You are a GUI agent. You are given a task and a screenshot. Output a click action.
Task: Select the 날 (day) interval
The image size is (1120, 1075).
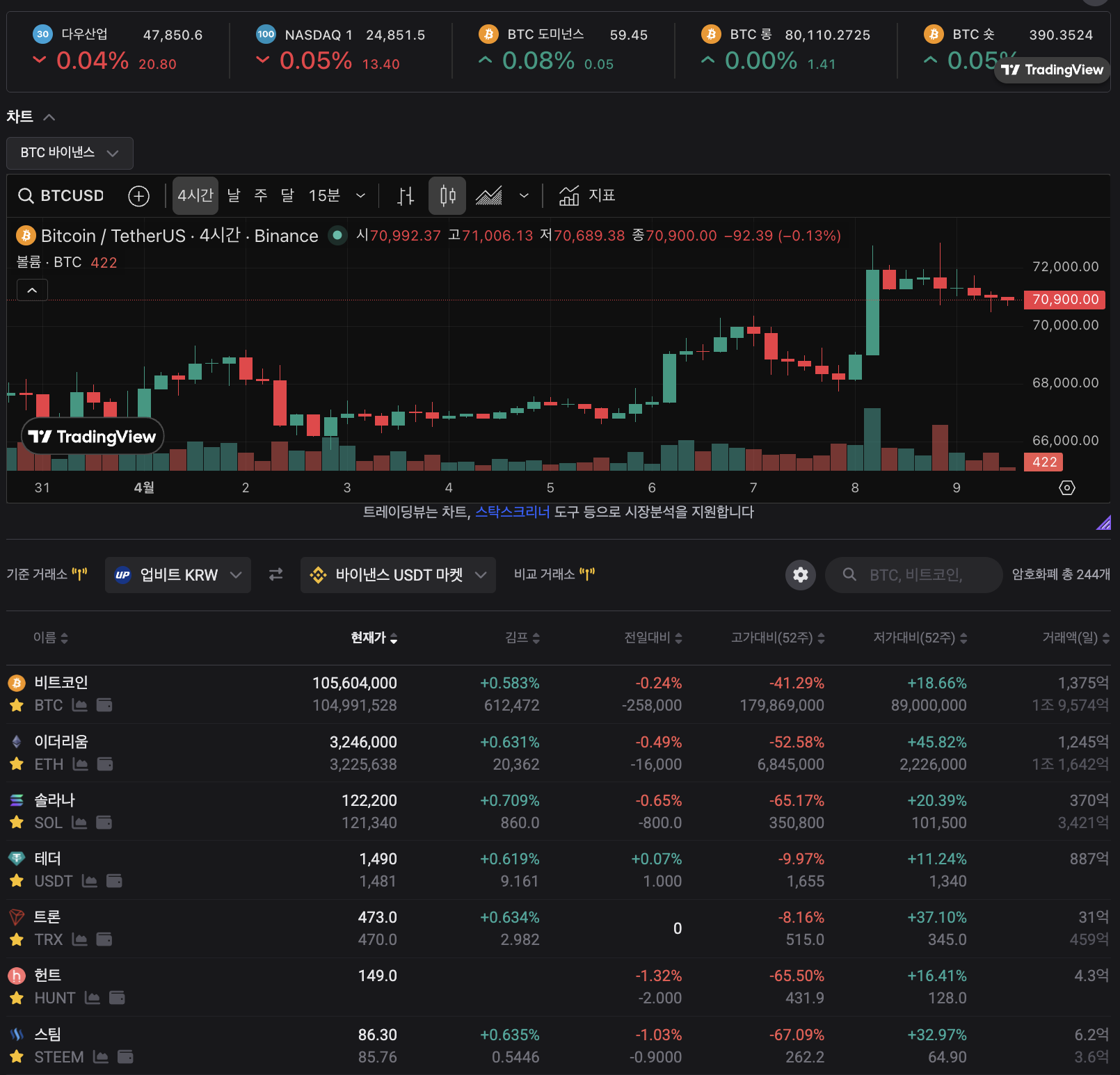(234, 196)
